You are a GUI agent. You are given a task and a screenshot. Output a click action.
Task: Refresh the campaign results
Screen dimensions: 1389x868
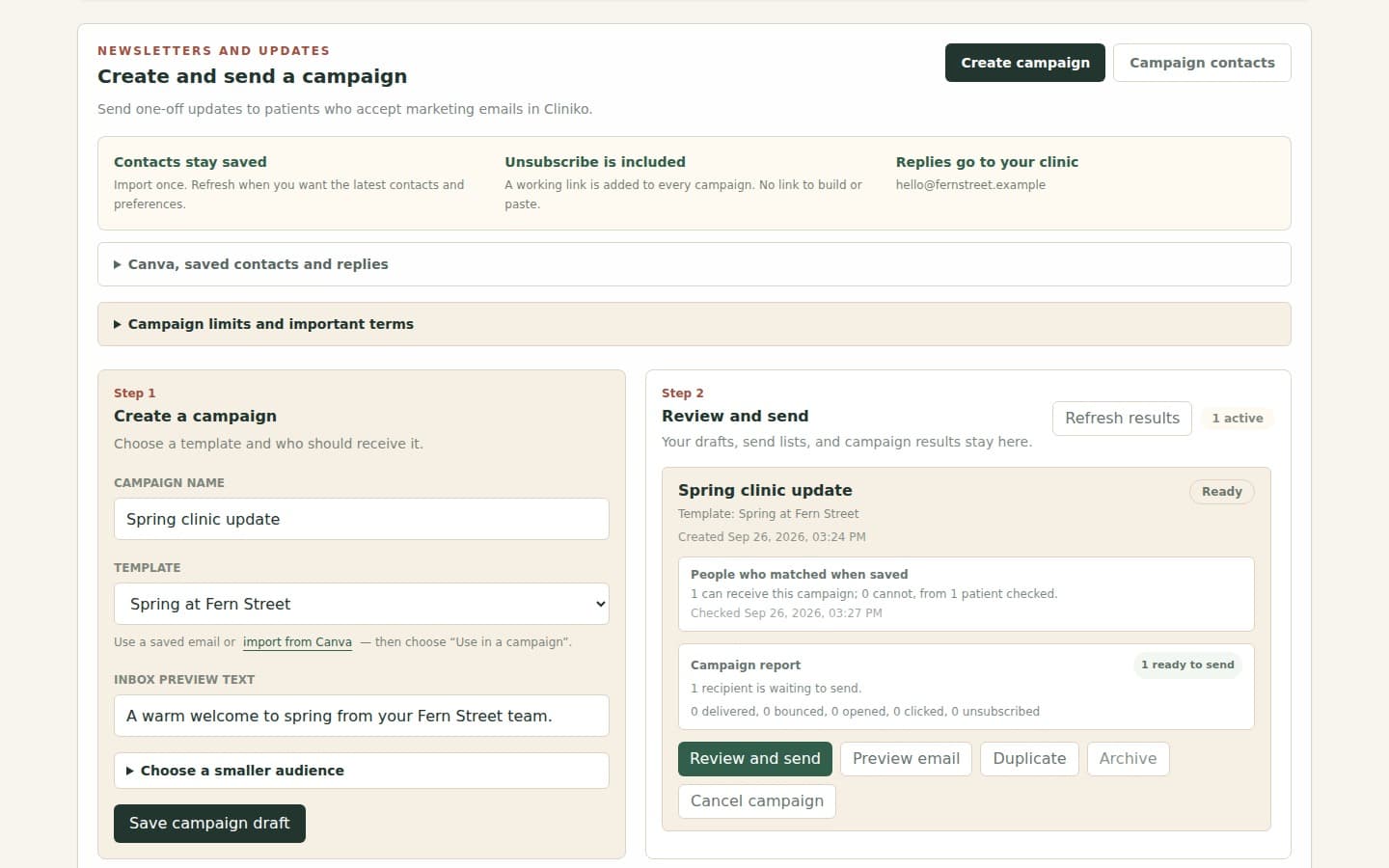(1122, 419)
